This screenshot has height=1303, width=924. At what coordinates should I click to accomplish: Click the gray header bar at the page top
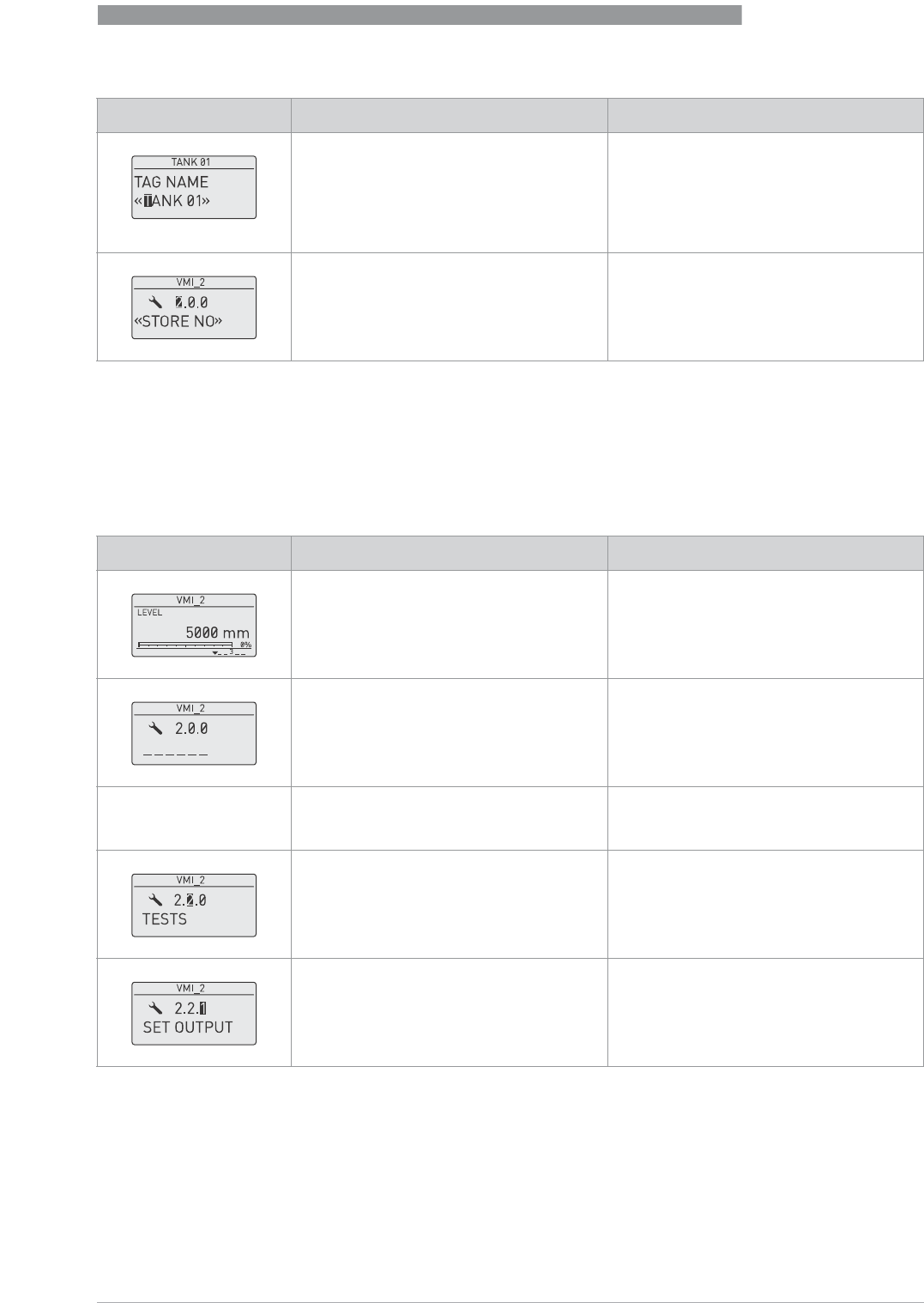point(419,15)
